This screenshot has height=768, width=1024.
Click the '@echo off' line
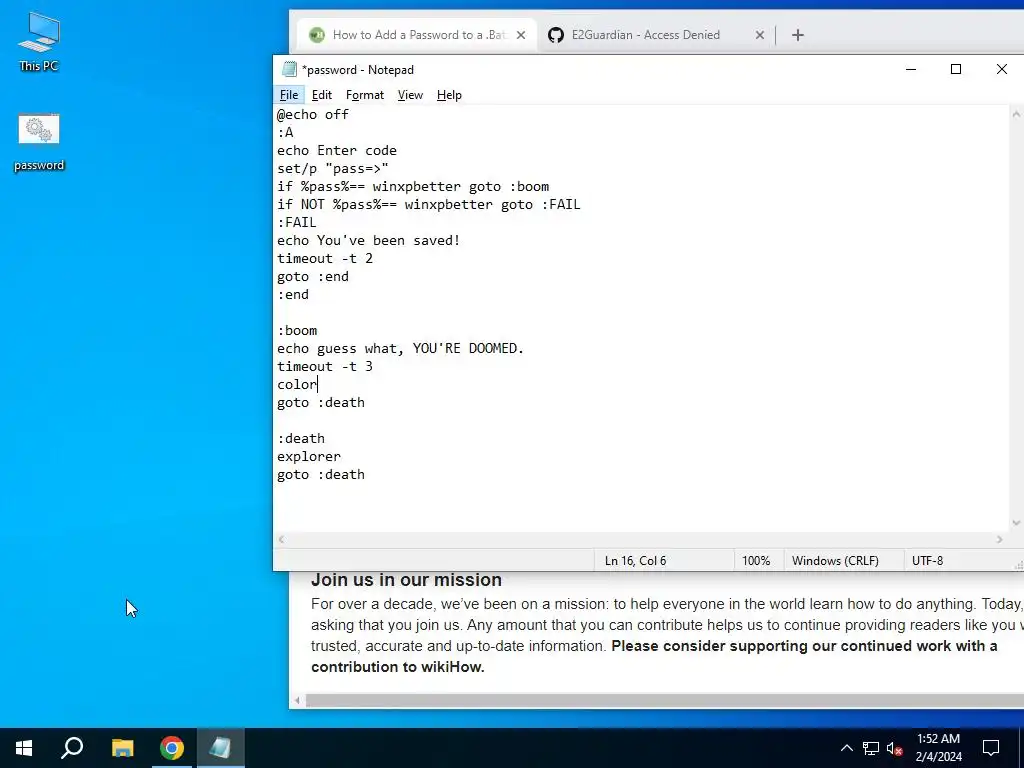pos(313,114)
